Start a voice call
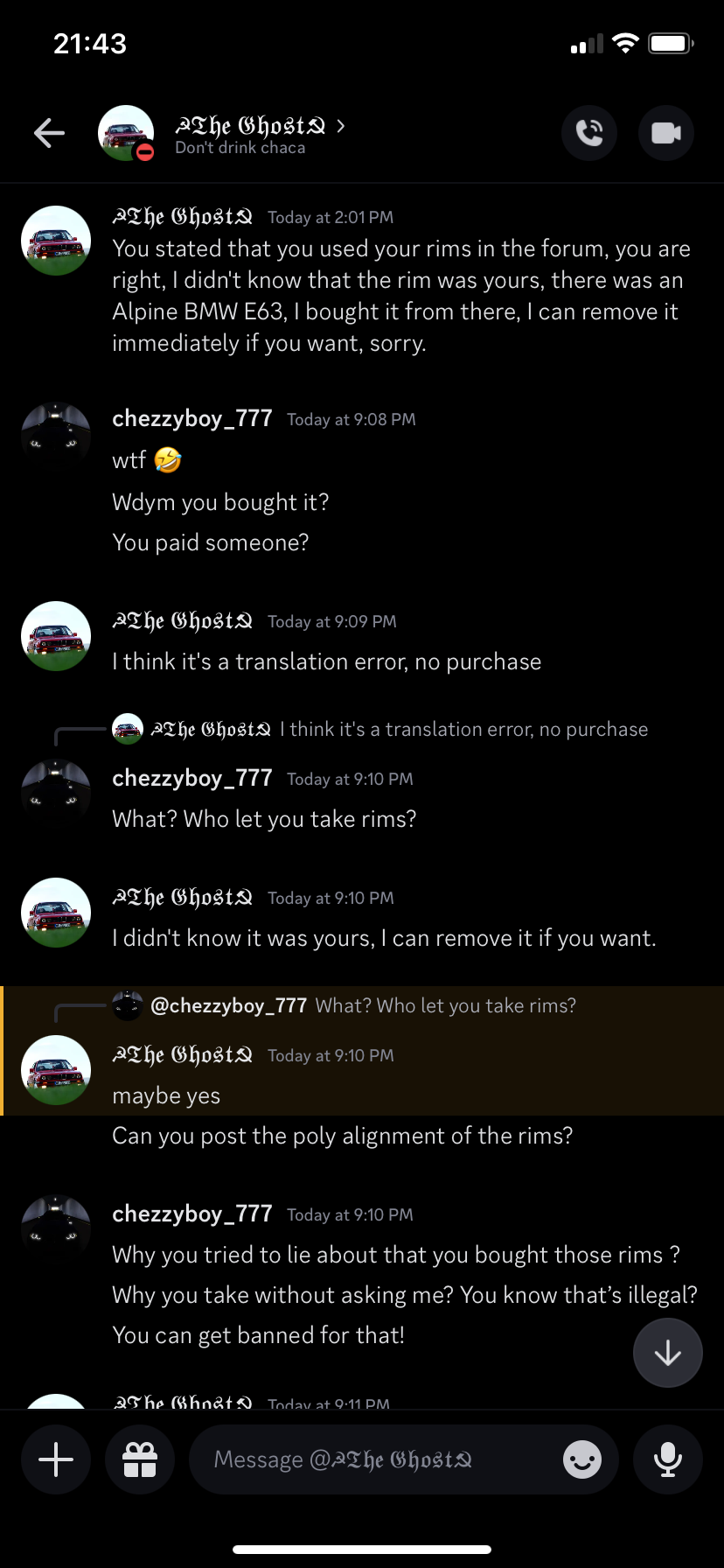The height and width of the screenshot is (1568, 724). 589,133
